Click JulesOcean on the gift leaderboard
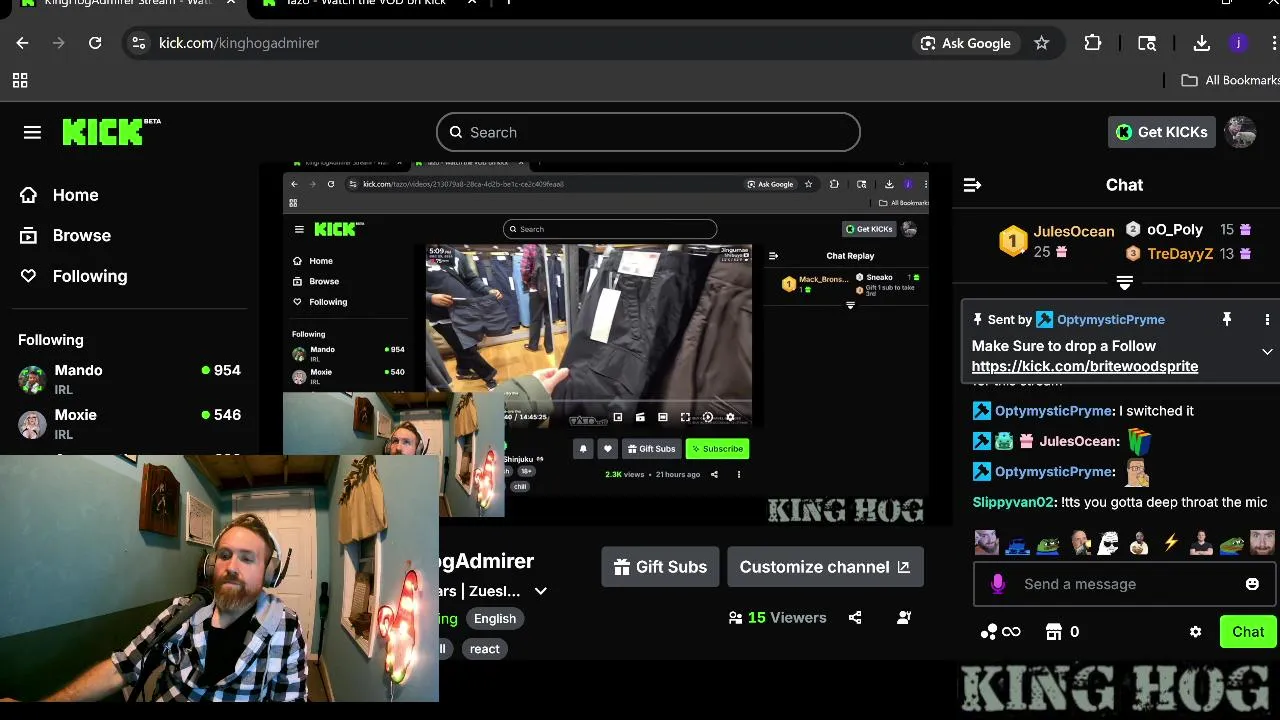This screenshot has height=720, width=1280. (1073, 231)
